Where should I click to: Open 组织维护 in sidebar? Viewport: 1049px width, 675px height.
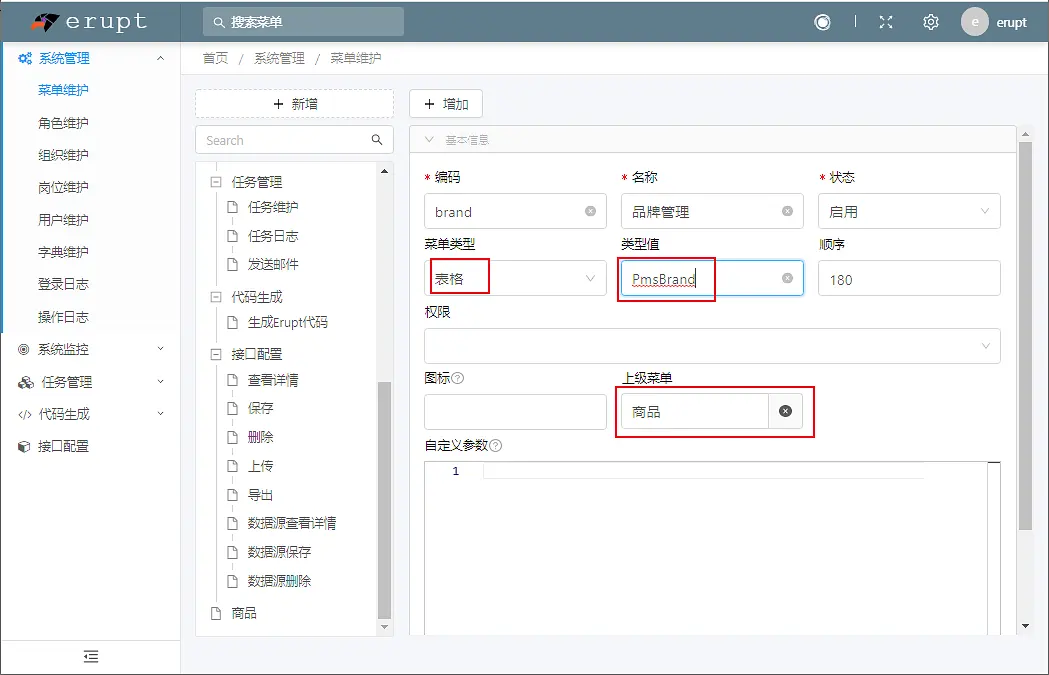pos(63,155)
